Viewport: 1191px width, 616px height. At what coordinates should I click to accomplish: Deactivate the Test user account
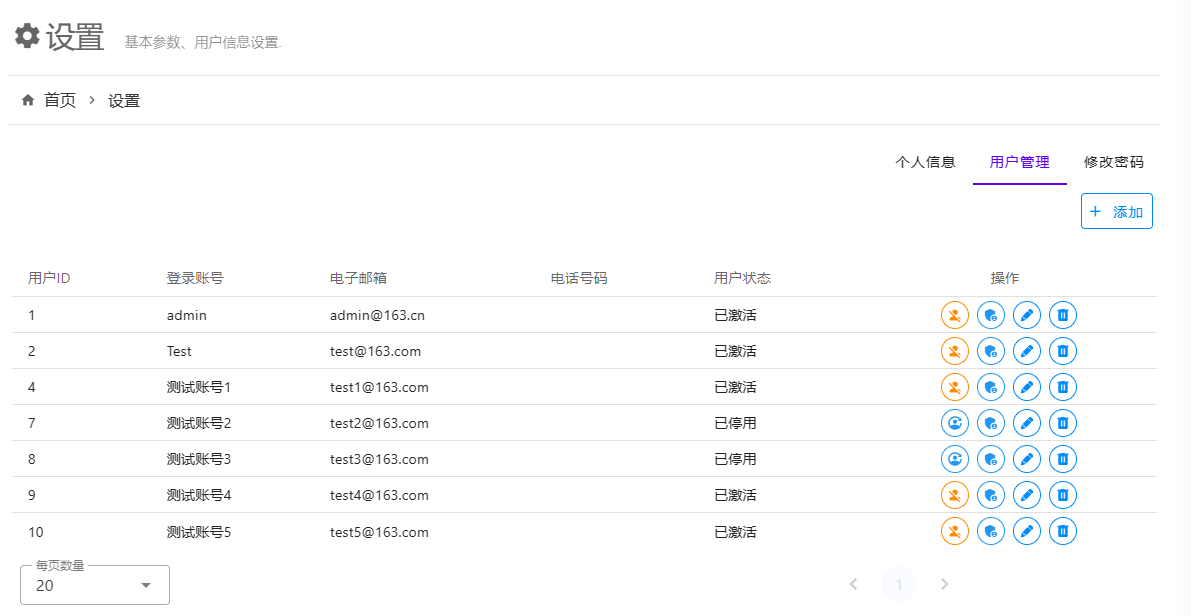(955, 351)
